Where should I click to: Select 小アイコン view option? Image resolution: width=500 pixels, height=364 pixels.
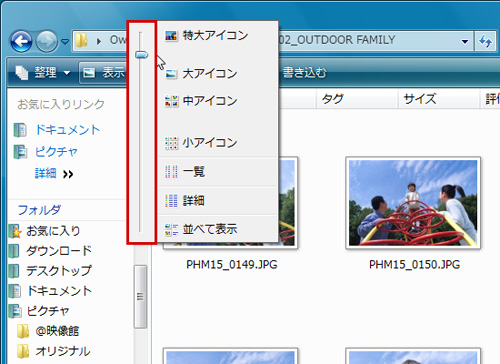tap(218, 143)
